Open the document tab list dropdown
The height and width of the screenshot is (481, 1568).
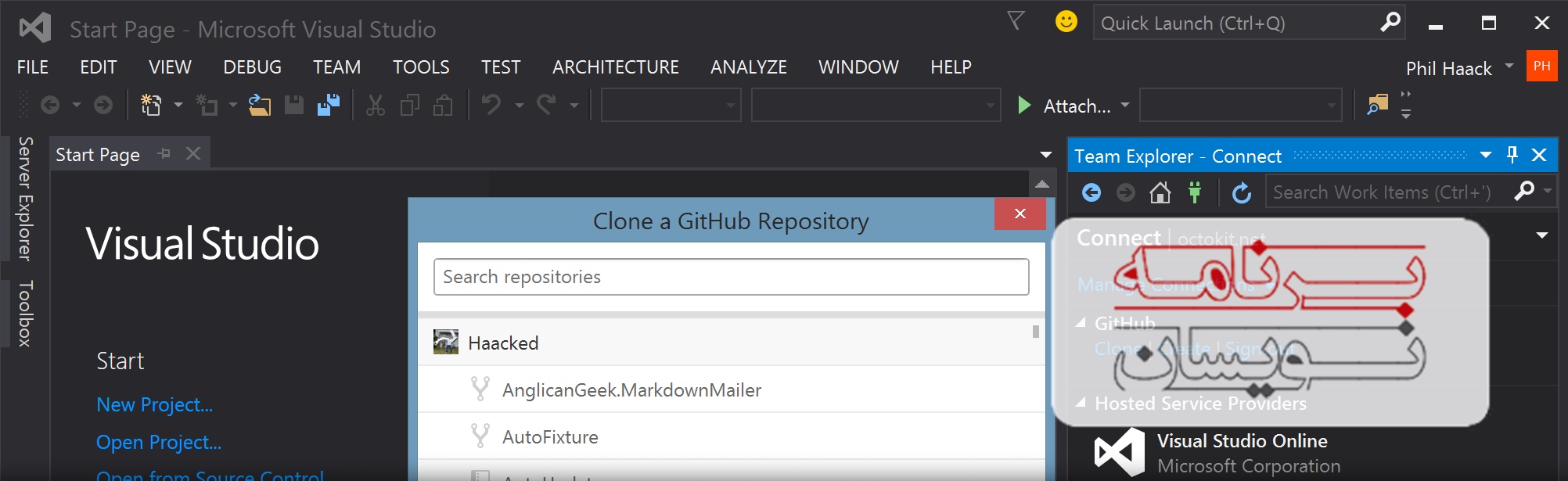(1045, 155)
